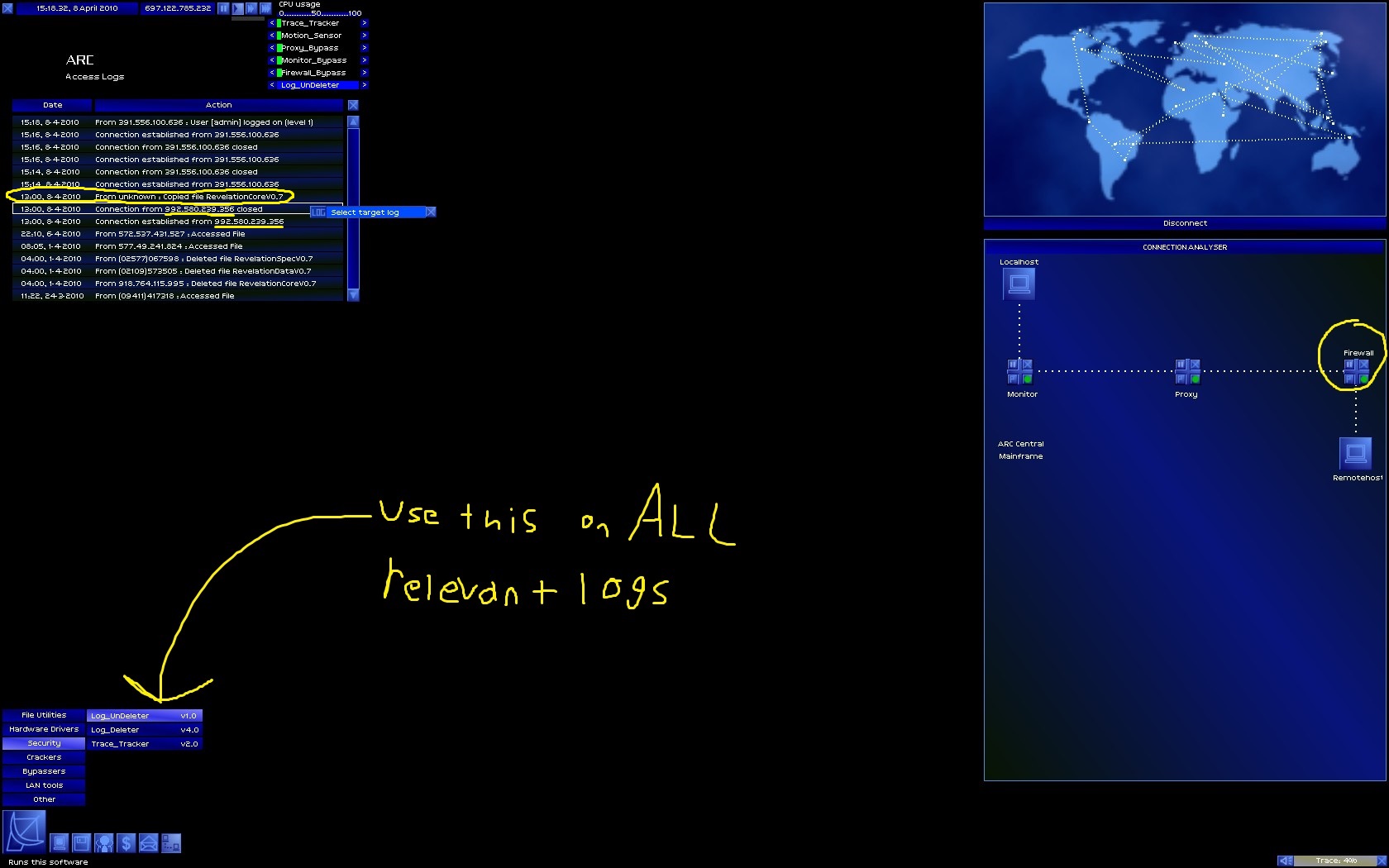Click the Monitor node in Connection Analyser

(x=1019, y=372)
